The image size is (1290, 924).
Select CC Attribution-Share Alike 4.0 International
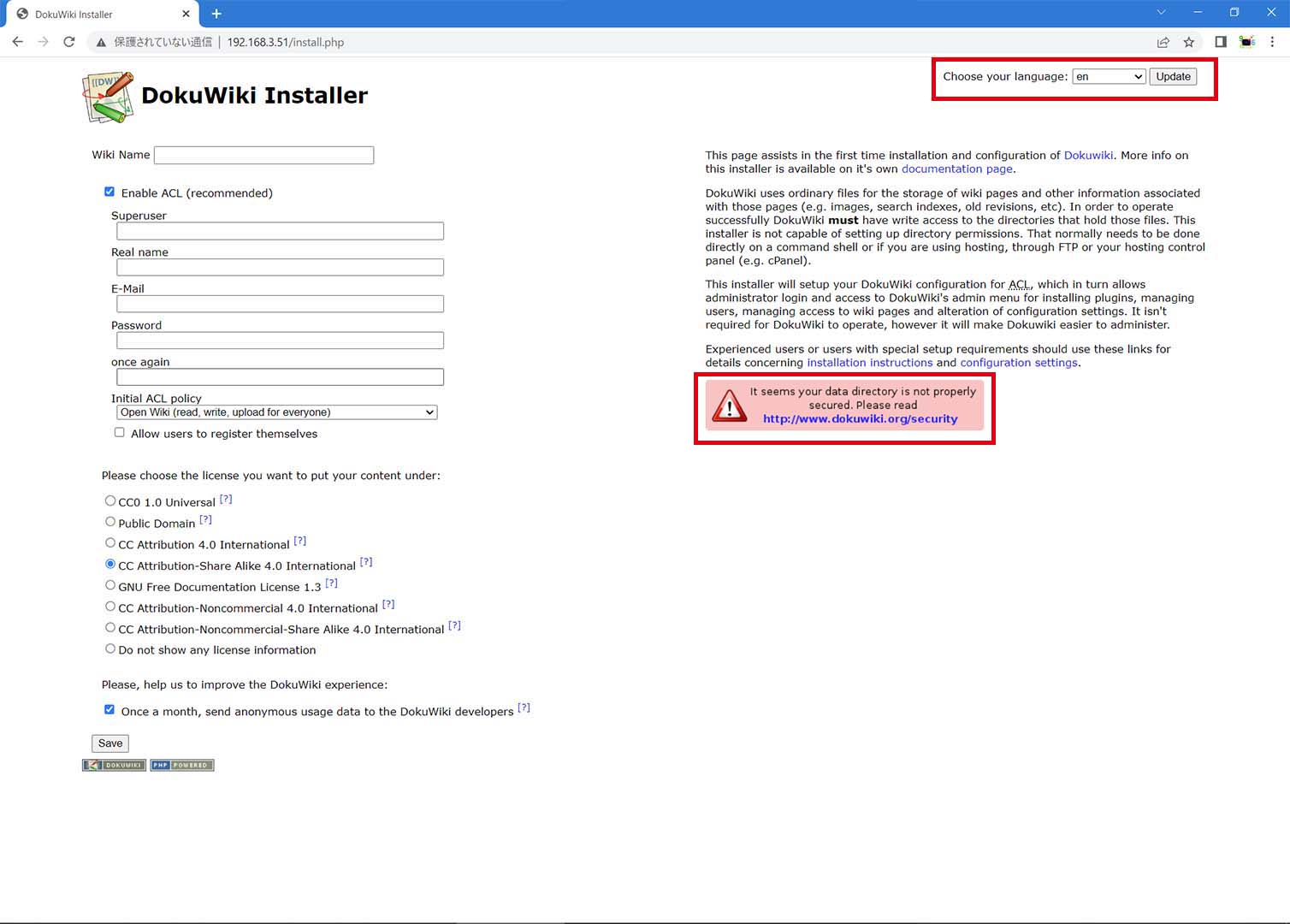point(110,564)
